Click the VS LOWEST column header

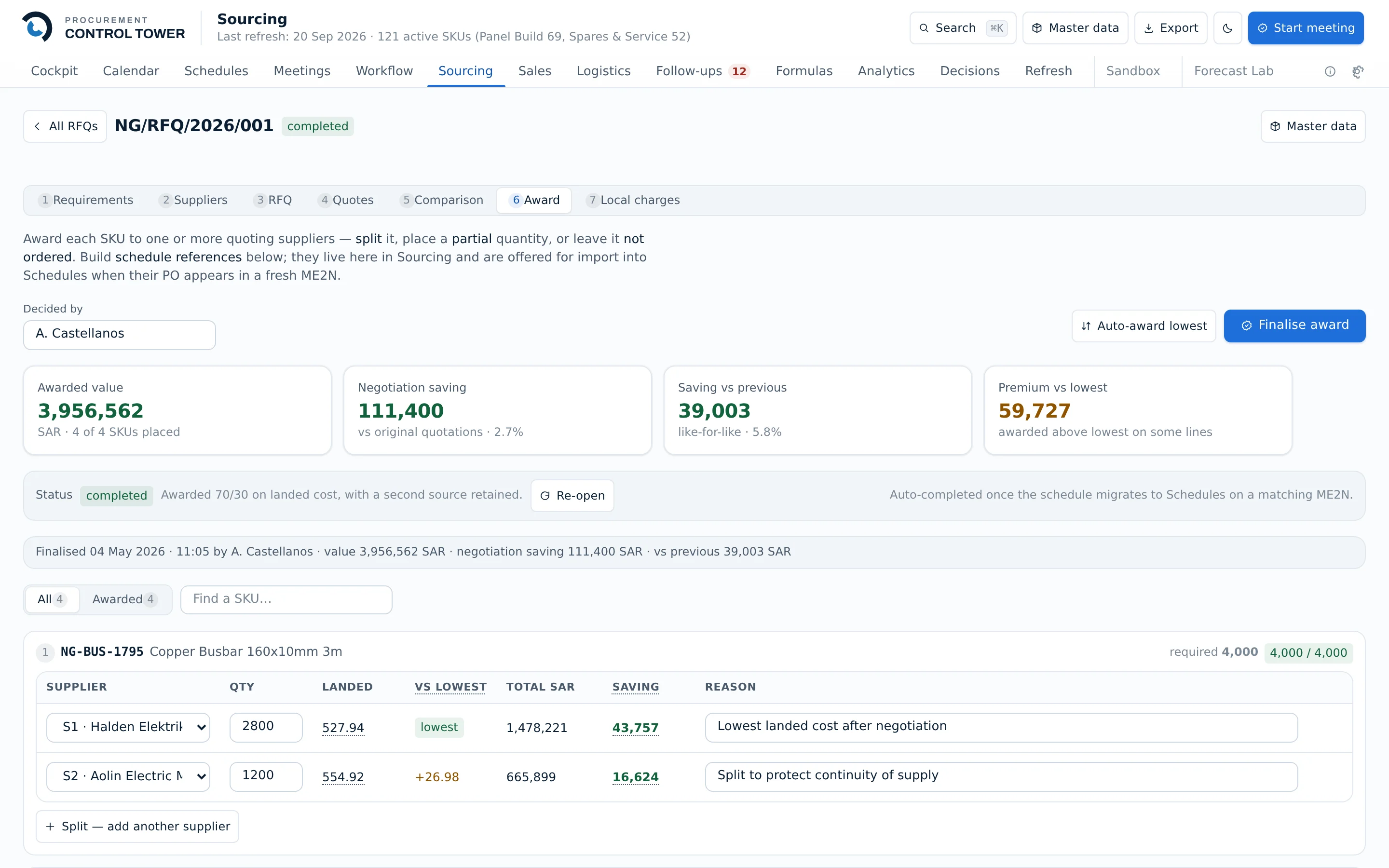[450, 687]
